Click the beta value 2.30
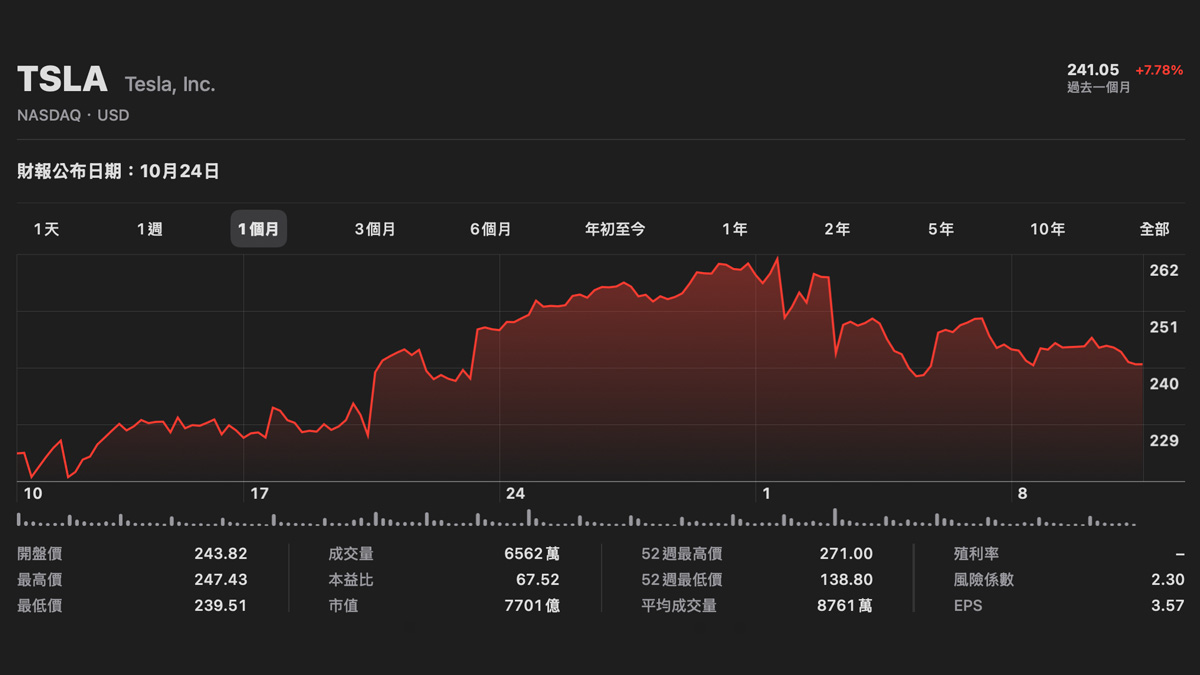Viewport: 1200px width, 675px height. [1167, 580]
